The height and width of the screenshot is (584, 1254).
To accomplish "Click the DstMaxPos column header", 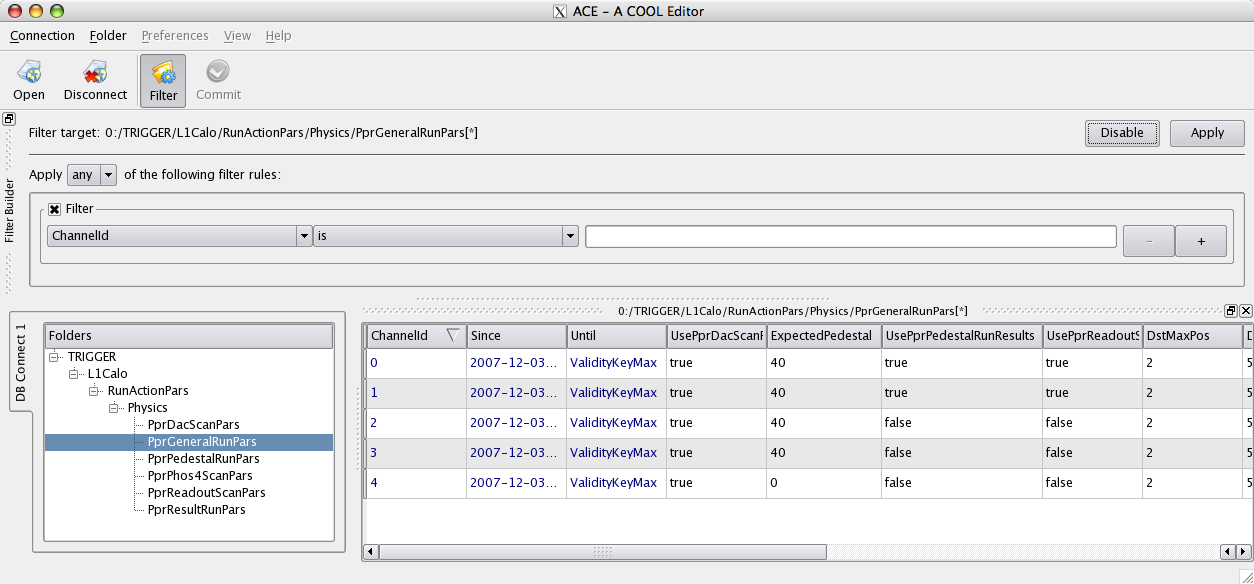I will point(1192,336).
